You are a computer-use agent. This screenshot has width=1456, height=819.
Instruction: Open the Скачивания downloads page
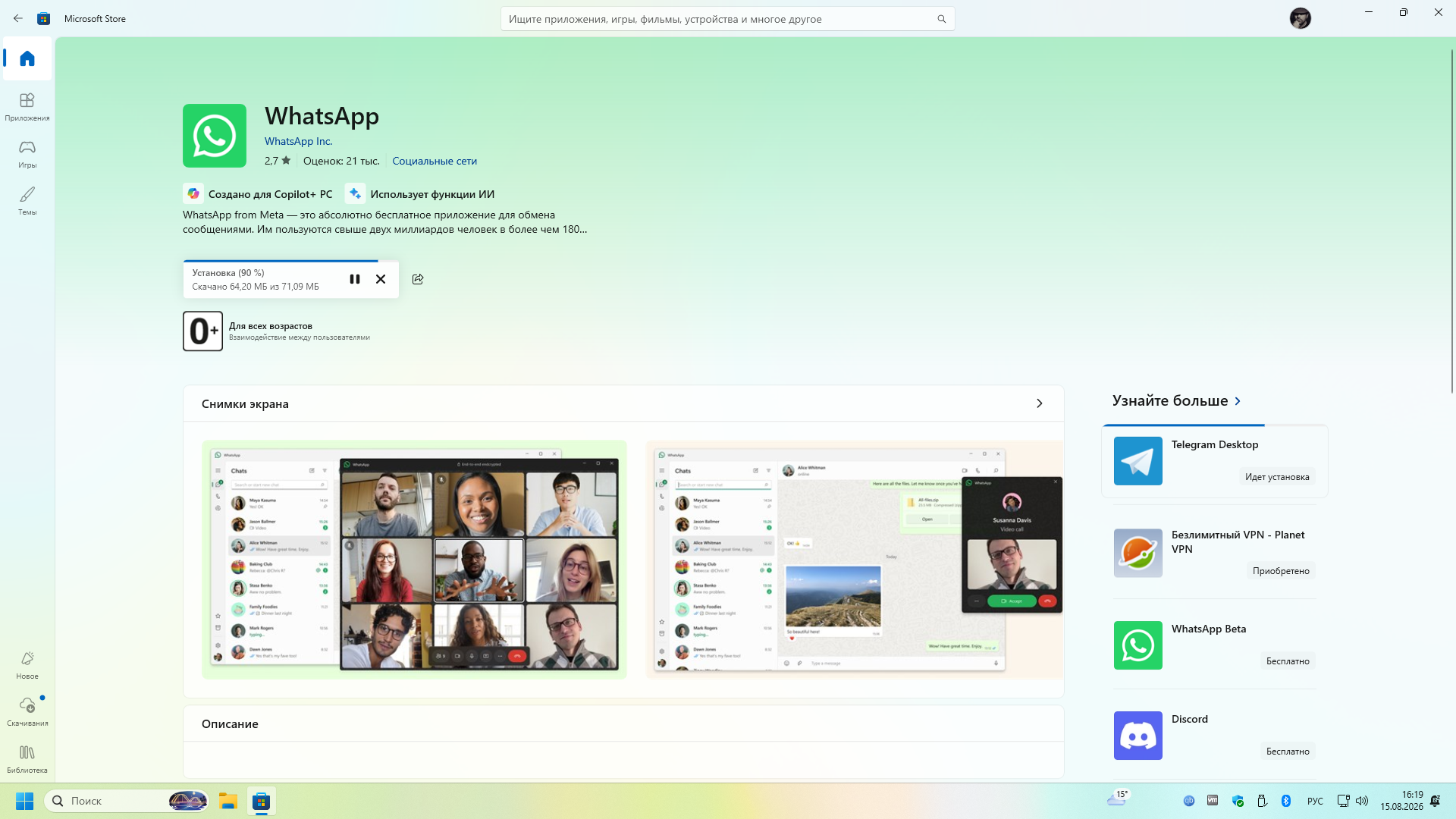[27, 712]
